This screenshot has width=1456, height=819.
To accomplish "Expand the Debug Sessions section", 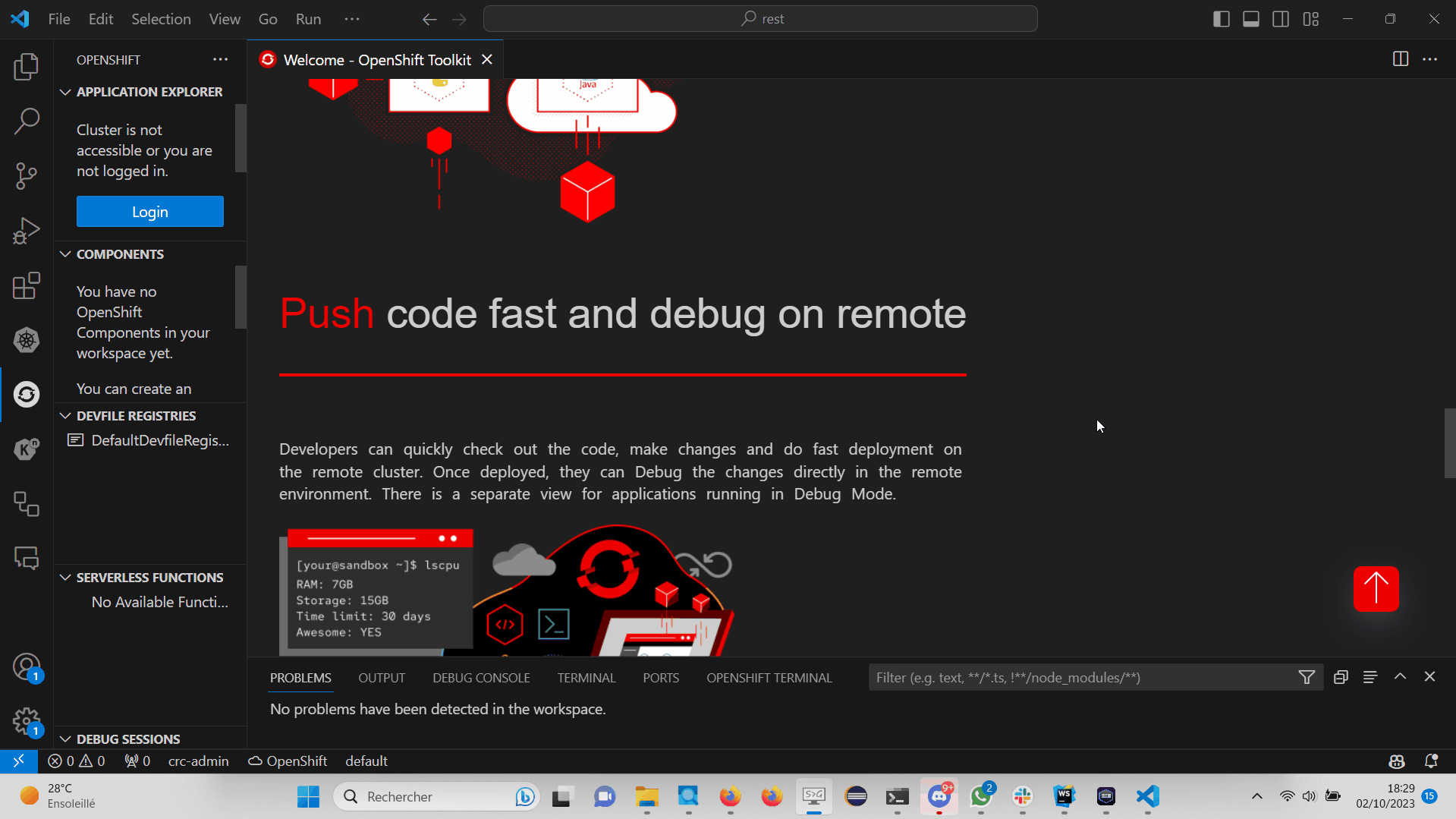I will (65, 739).
